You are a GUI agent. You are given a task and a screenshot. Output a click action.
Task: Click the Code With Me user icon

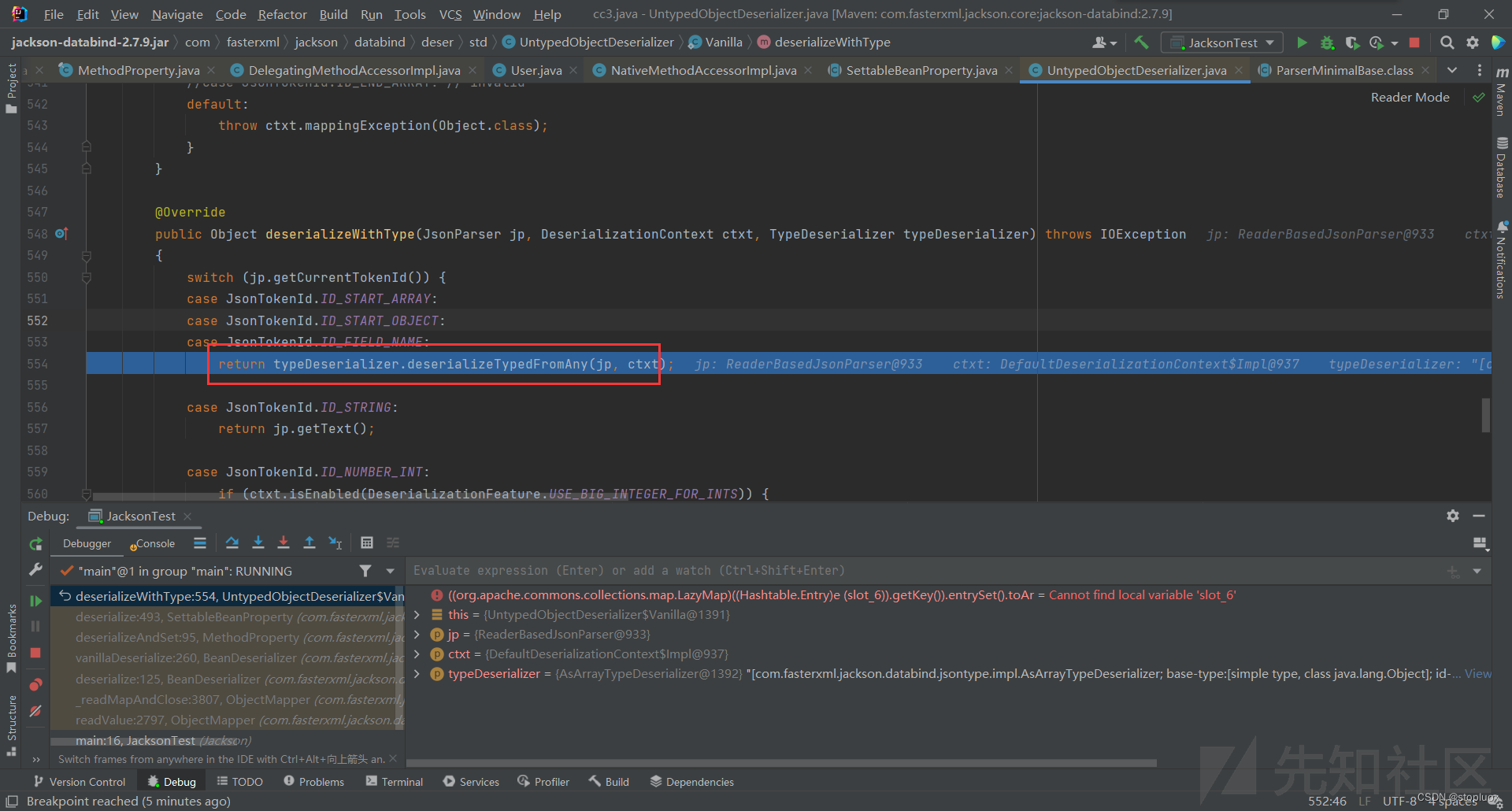(x=1100, y=43)
